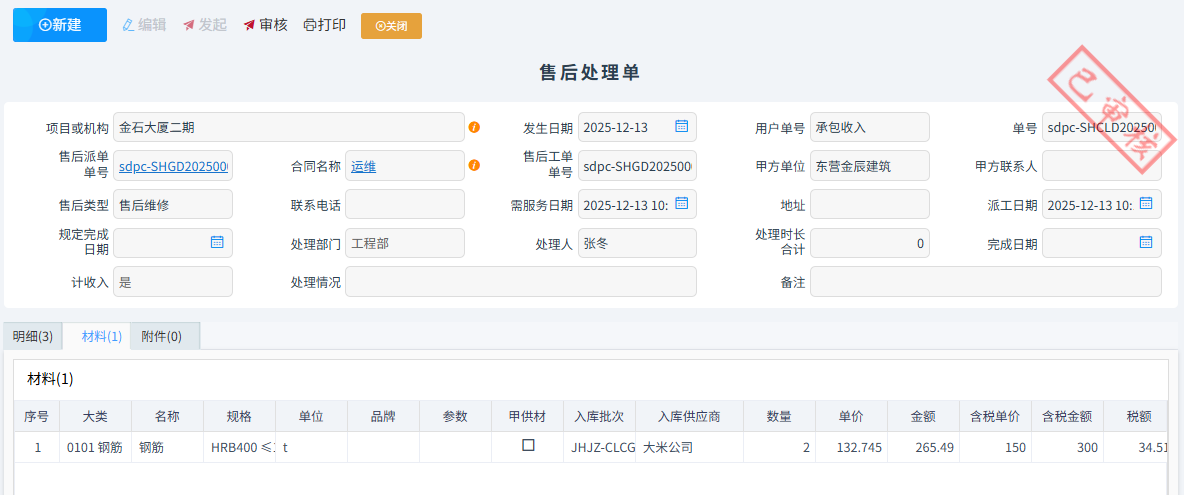Click the 发起 send toolbar item
1184x495 pixels.
point(205,25)
